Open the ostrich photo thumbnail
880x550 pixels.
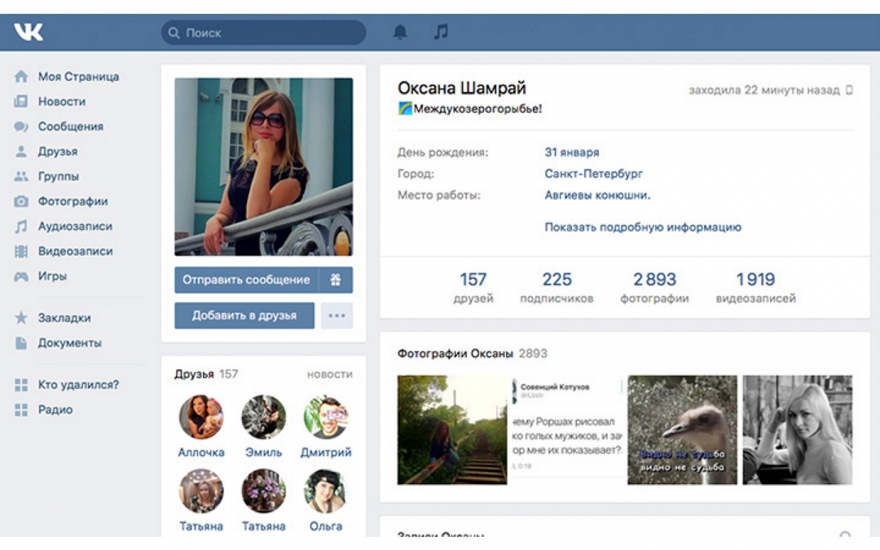click(682, 430)
